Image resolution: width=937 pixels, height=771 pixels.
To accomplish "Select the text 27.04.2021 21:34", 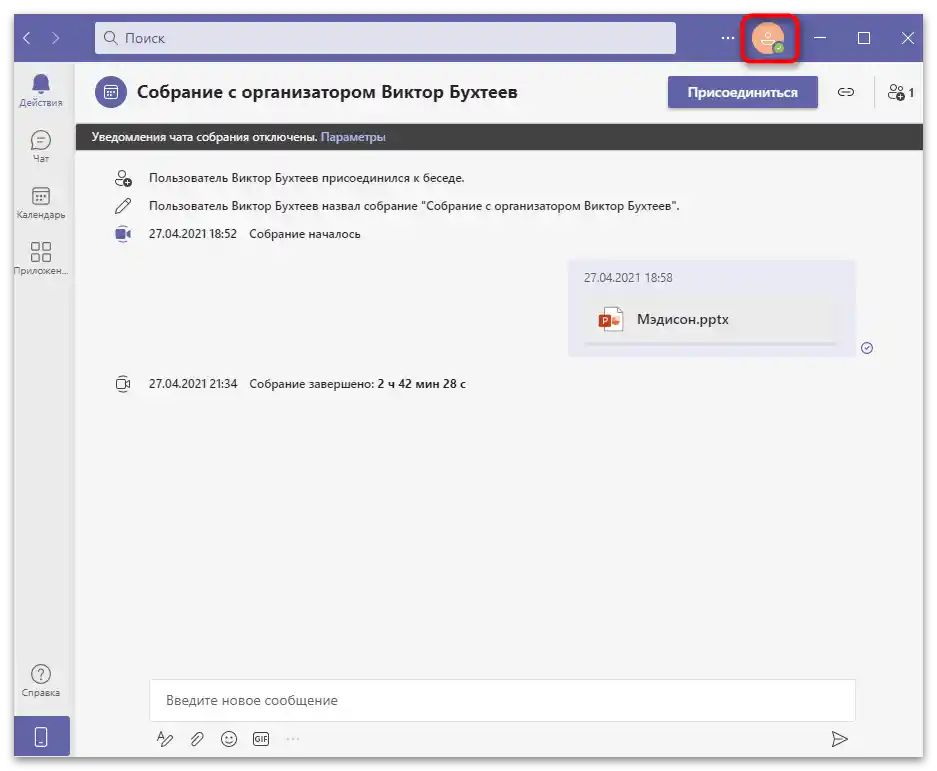I will [x=193, y=384].
